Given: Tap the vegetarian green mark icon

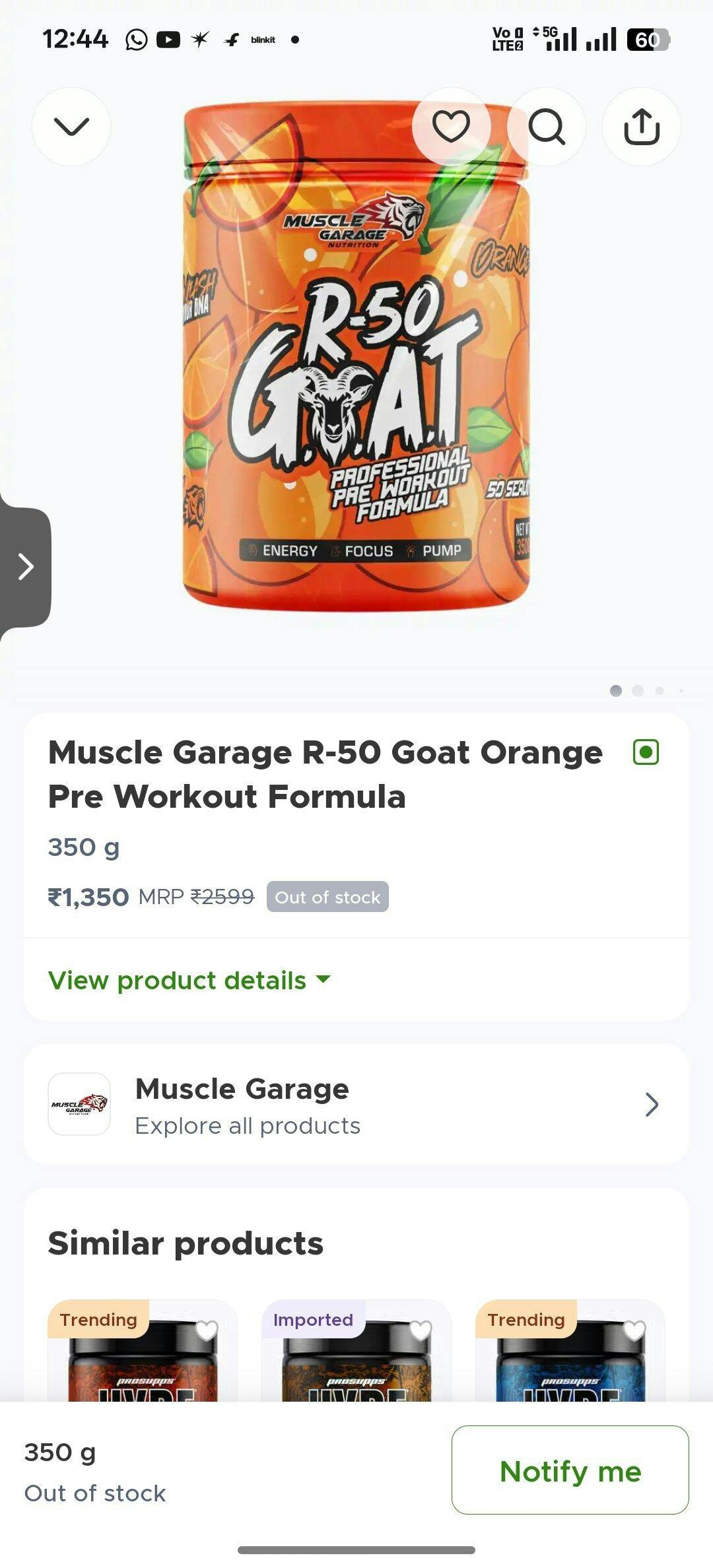Looking at the screenshot, I should (646, 752).
